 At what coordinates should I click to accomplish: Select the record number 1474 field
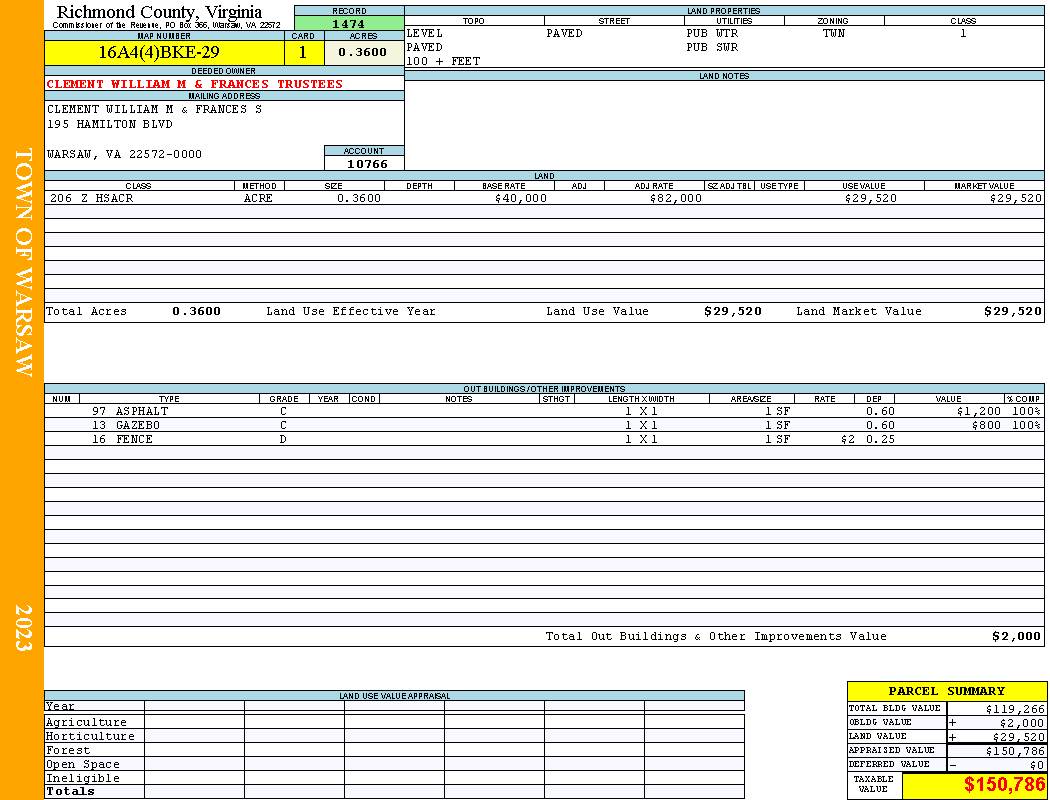(x=349, y=23)
